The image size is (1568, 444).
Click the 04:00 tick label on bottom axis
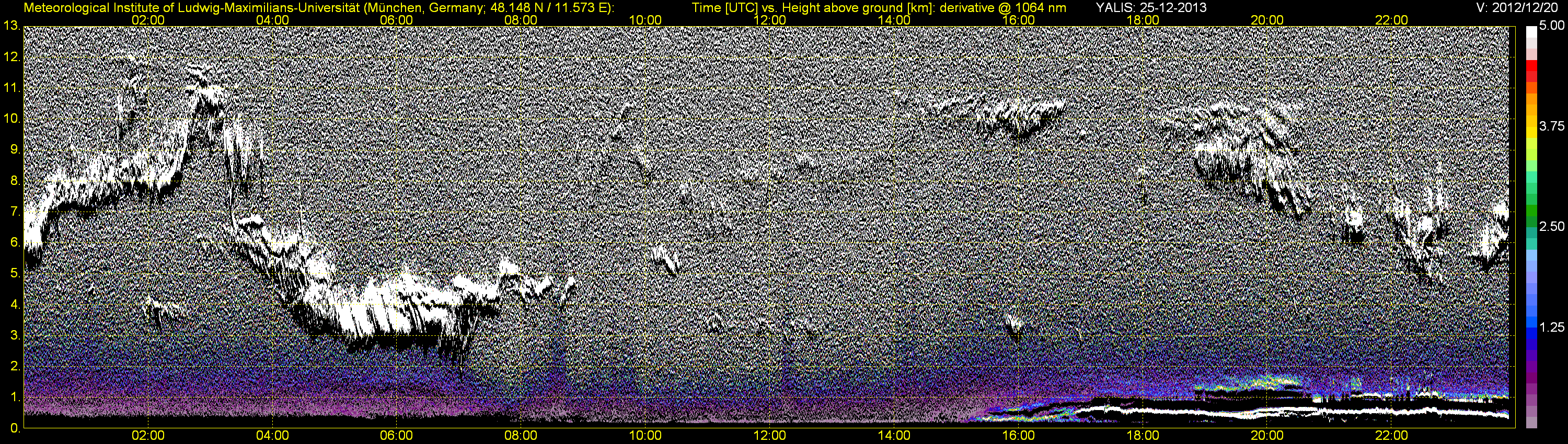(272, 436)
